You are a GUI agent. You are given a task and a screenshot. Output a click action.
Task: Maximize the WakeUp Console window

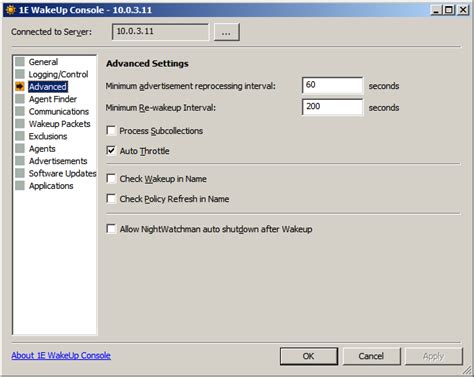coord(449,10)
